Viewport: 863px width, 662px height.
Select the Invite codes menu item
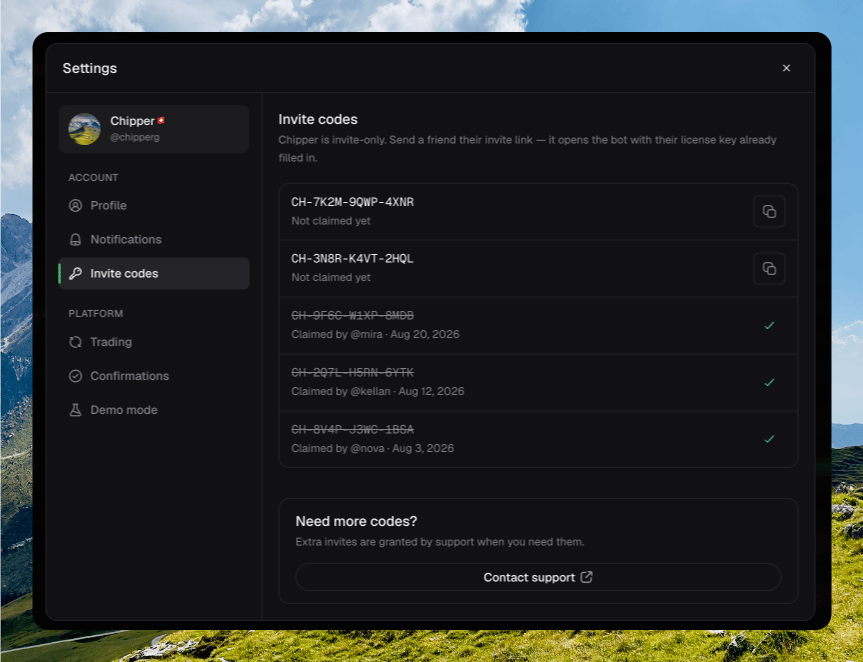(x=154, y=273)
